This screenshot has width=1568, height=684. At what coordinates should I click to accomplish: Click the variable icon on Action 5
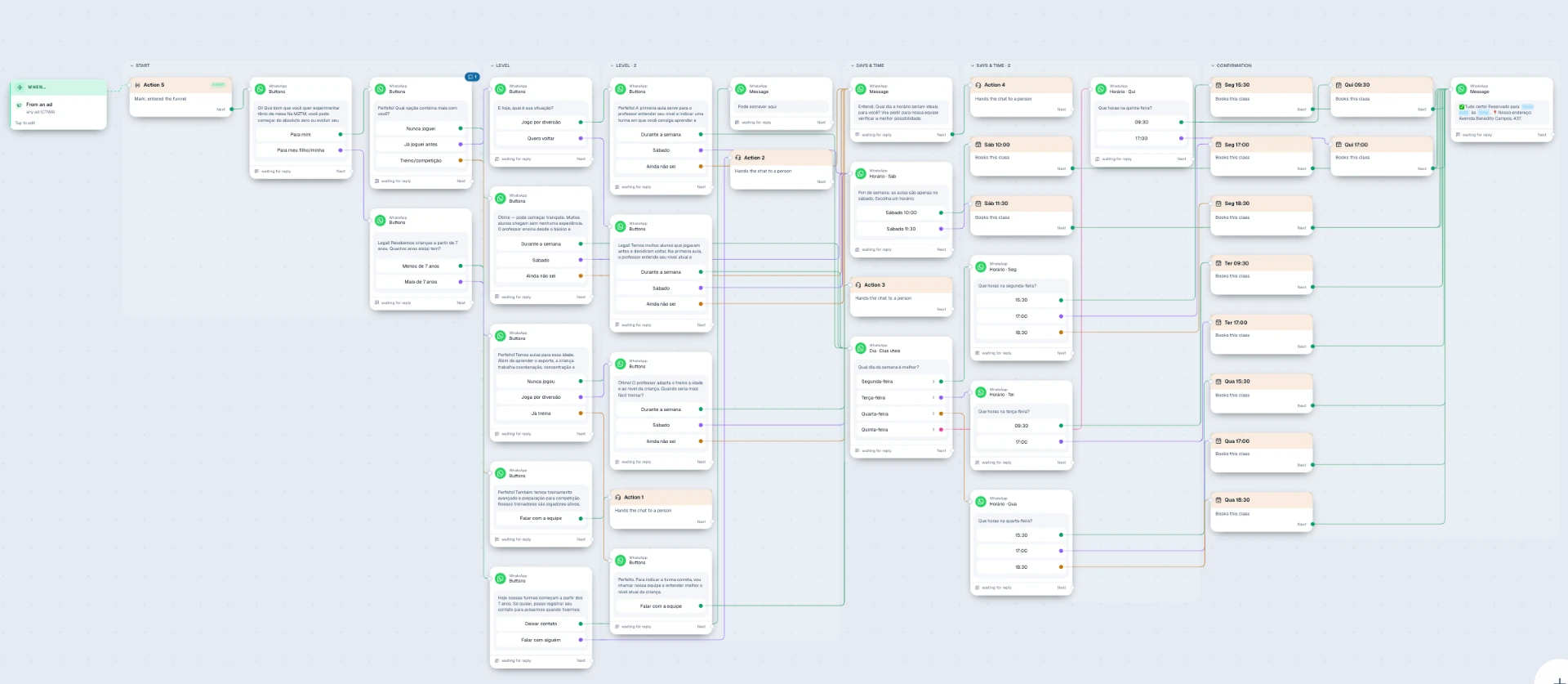(x=138, y=85)
